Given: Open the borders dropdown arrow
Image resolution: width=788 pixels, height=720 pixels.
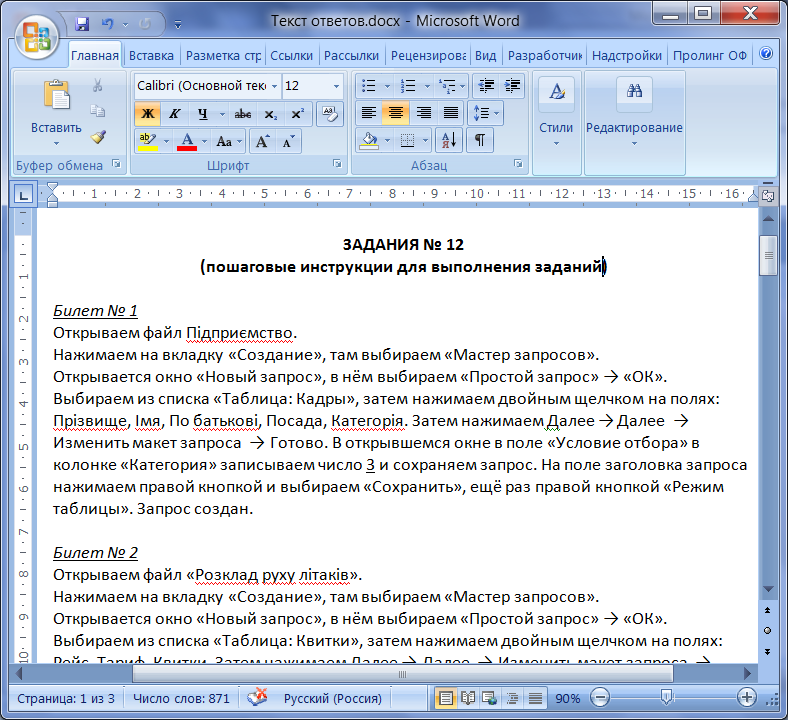Looking at the screenshot, I should click(426, 140).
